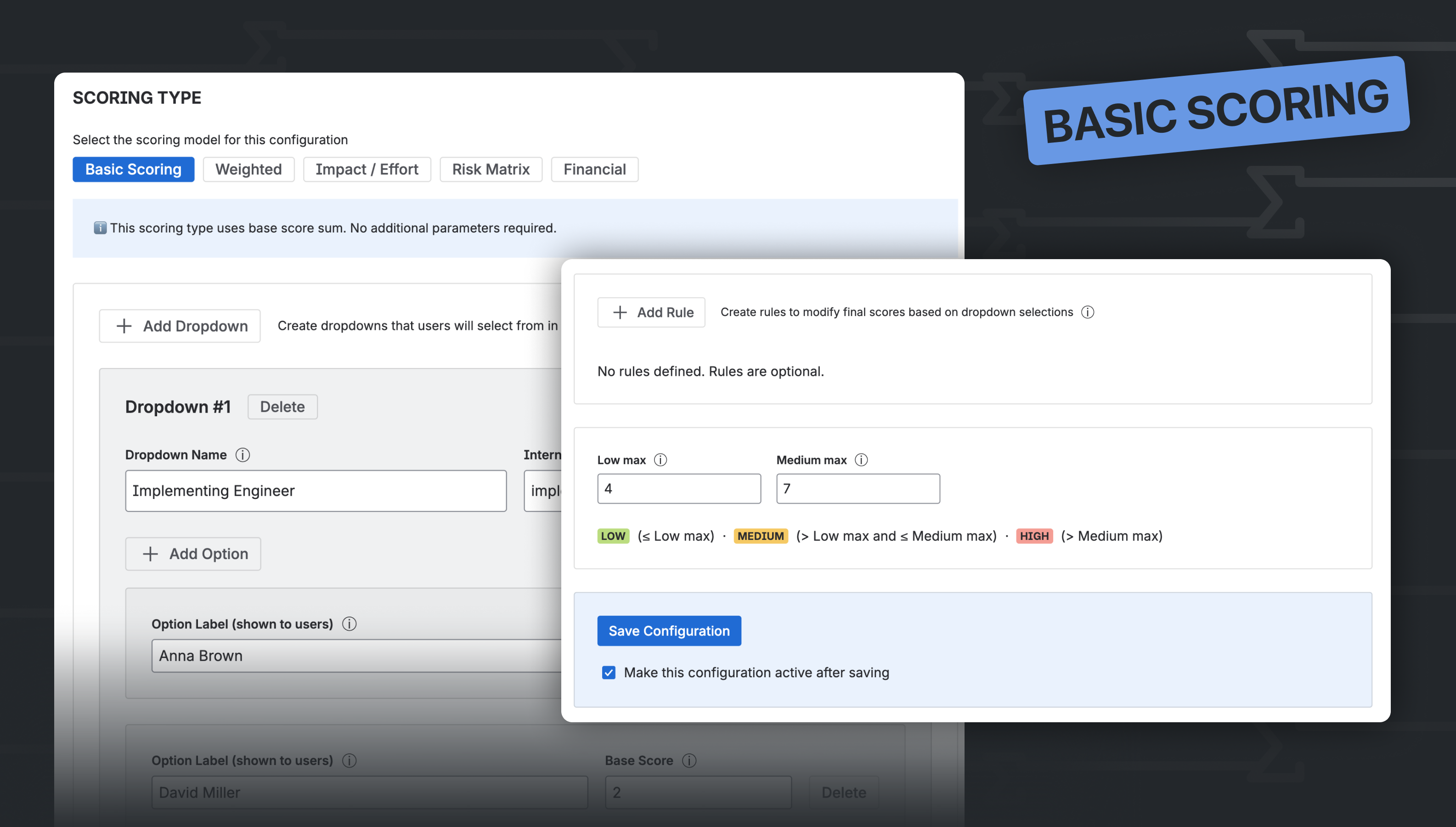Open the Option Label info tooltip for Anna Brown

(350, 623)
